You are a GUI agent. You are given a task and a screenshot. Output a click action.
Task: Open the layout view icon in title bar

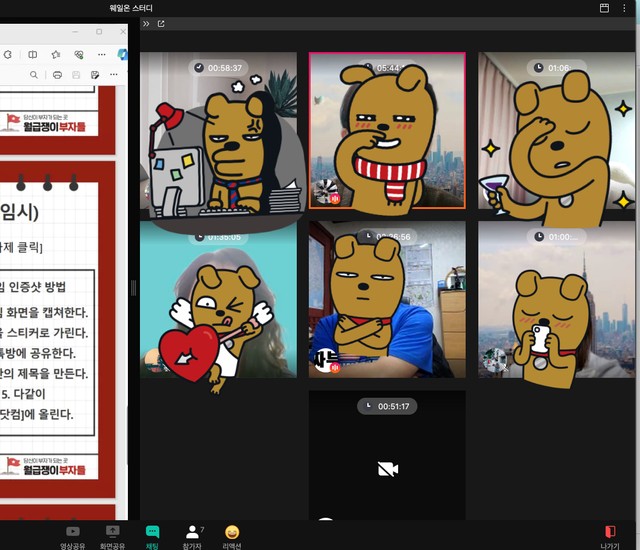(604, 8)
